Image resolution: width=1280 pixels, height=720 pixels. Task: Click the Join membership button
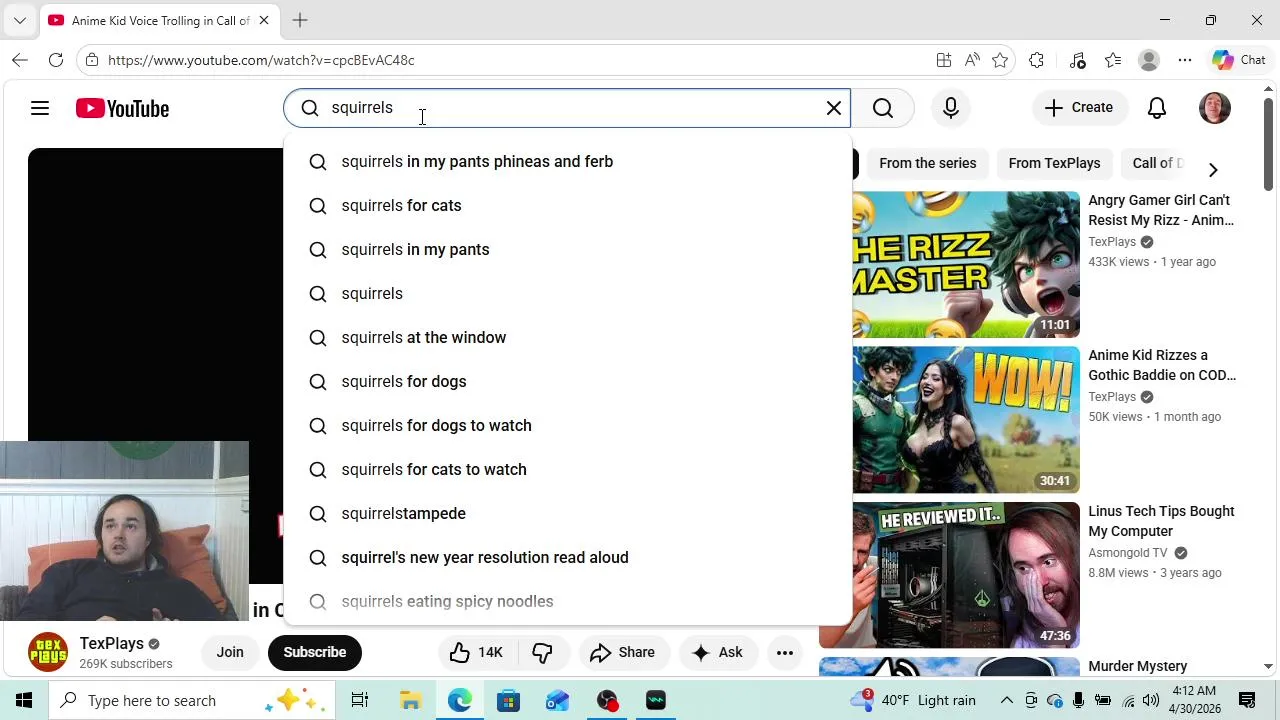(230, 653)
